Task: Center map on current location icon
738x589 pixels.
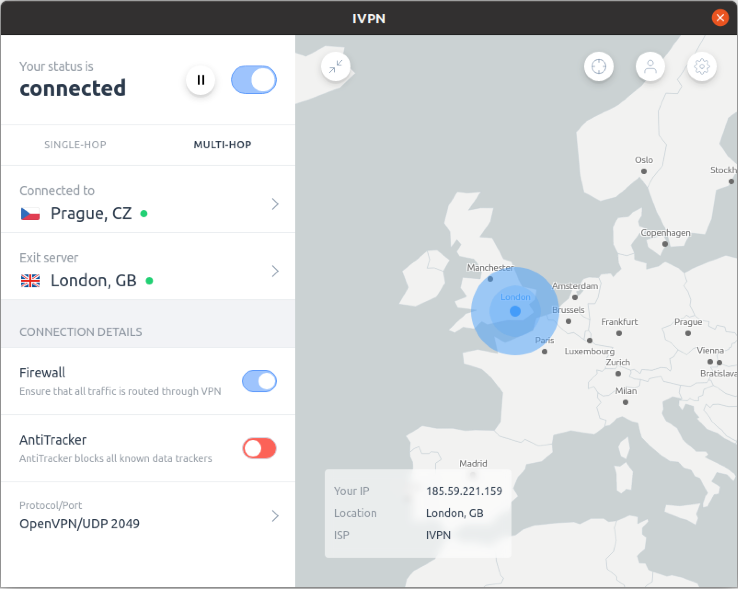Action: 599,66
